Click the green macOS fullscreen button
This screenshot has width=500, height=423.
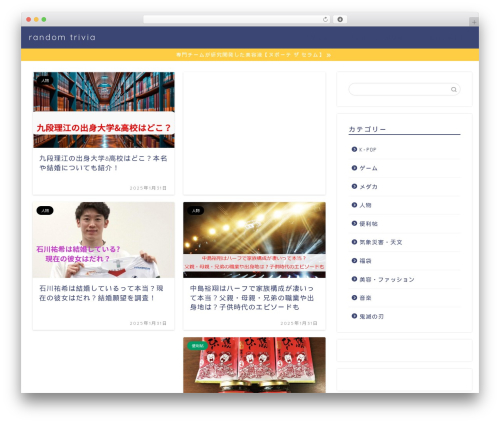click(44, 19)
